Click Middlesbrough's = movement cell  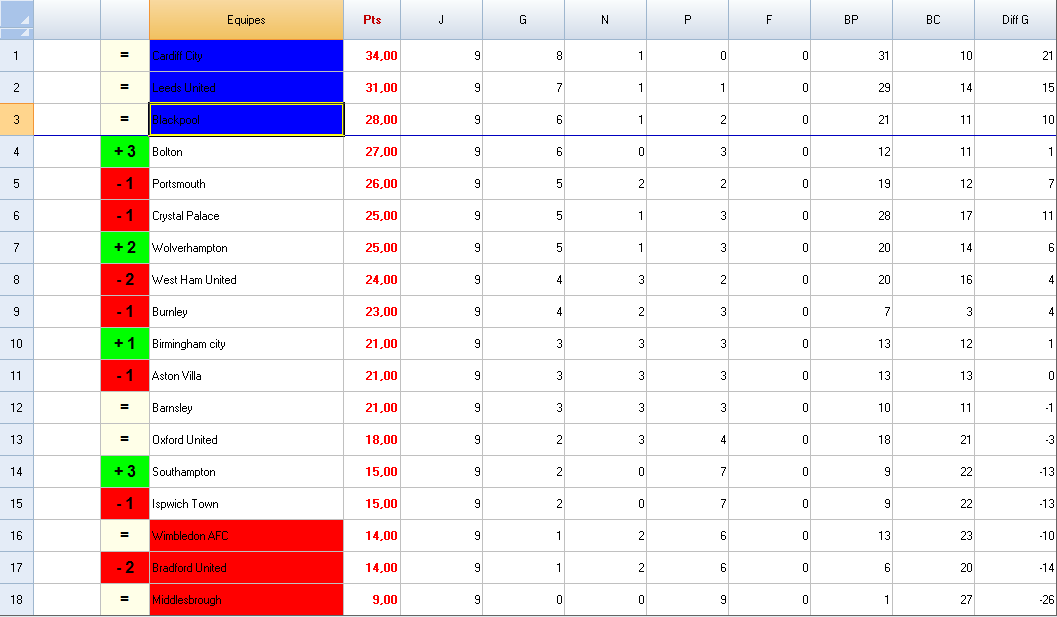pos(125,599)
